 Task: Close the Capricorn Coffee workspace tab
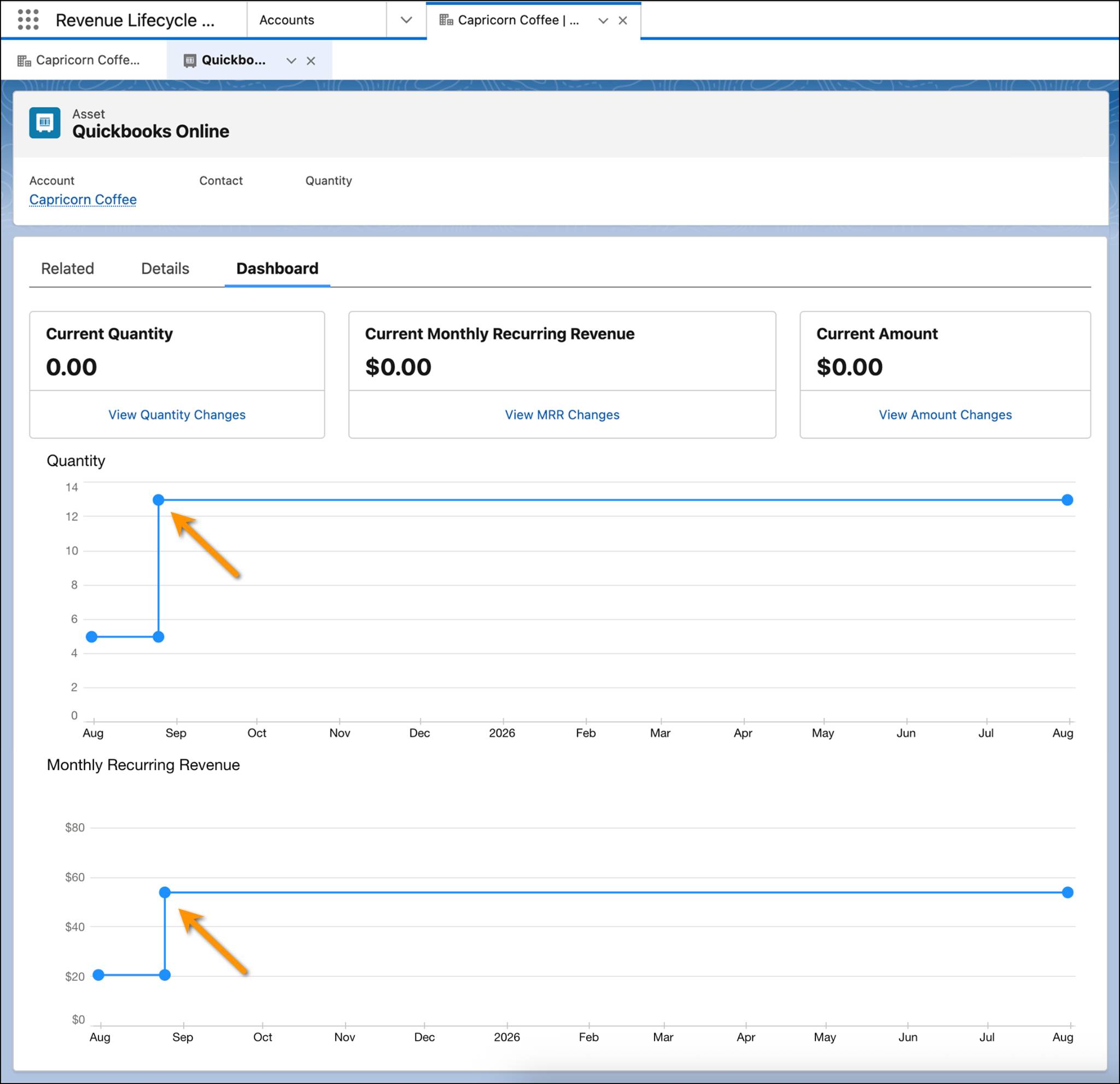(x=623, y=21)
